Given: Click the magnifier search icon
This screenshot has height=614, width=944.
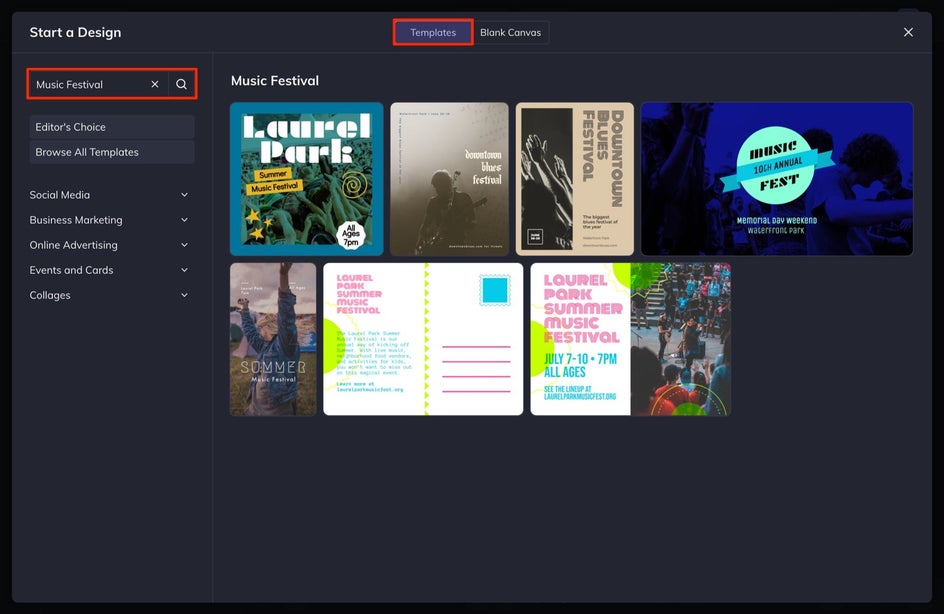Looking at the screenshot, I should click(x=181, y=84).
